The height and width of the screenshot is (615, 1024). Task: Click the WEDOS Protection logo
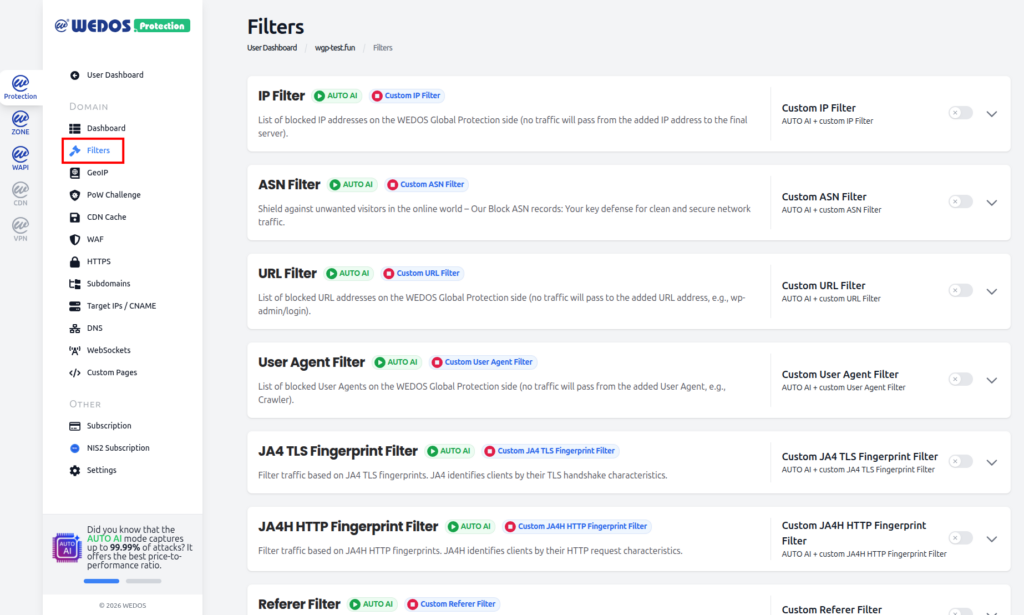[122, 25]
